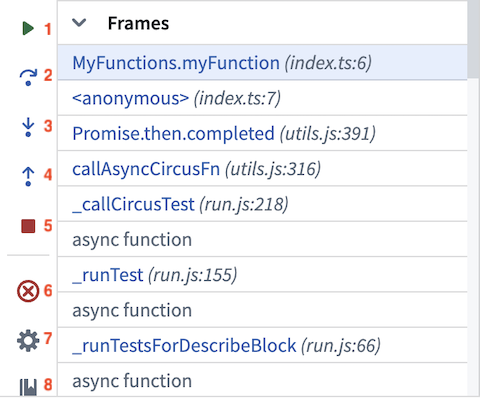Viewport: 480px width, 400px height.
Task: Collapse the Frames section chevron
Action: click(x=79, y=23)
